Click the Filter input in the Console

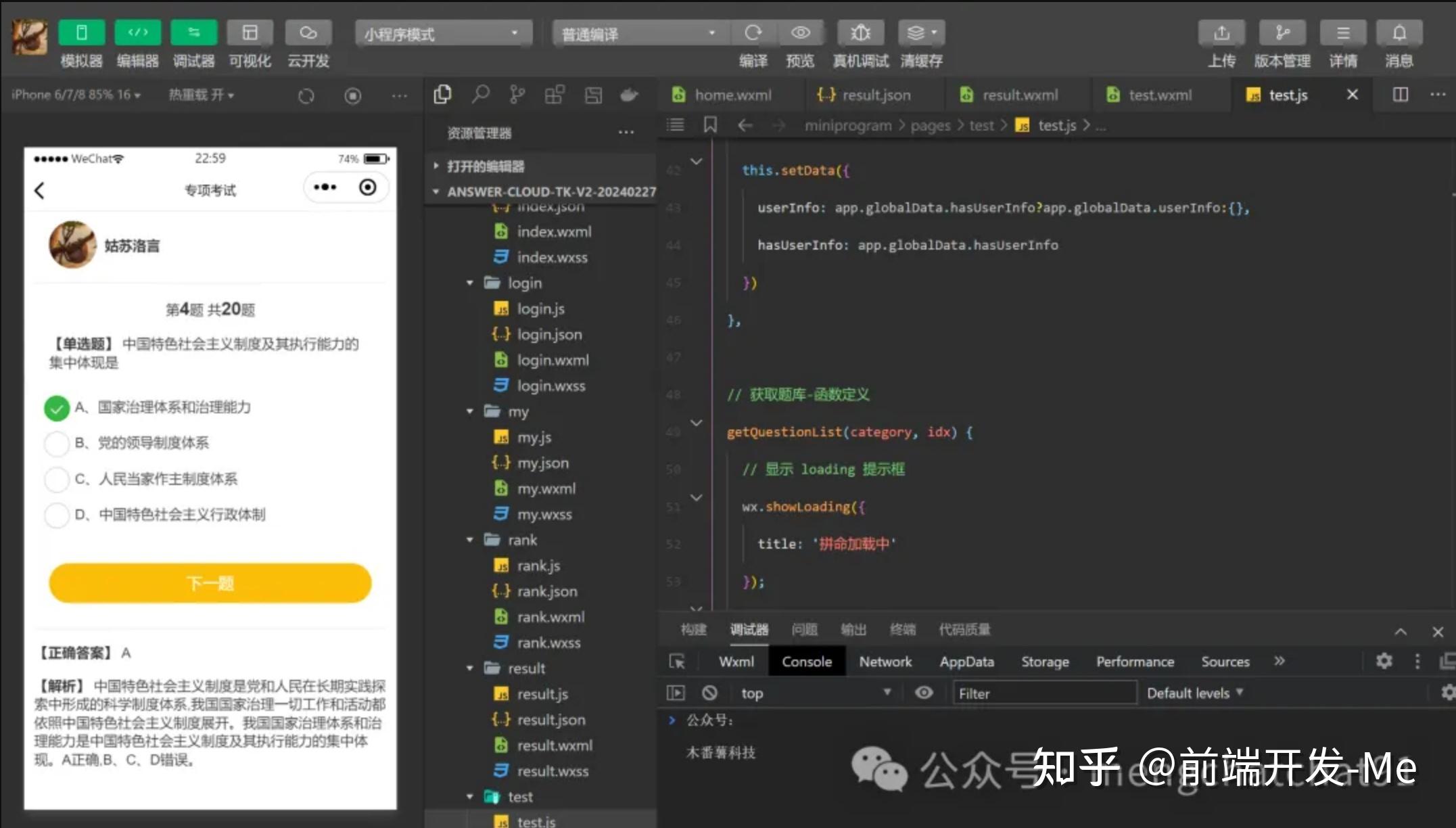pyautogui.click(x=1046, y=693)
